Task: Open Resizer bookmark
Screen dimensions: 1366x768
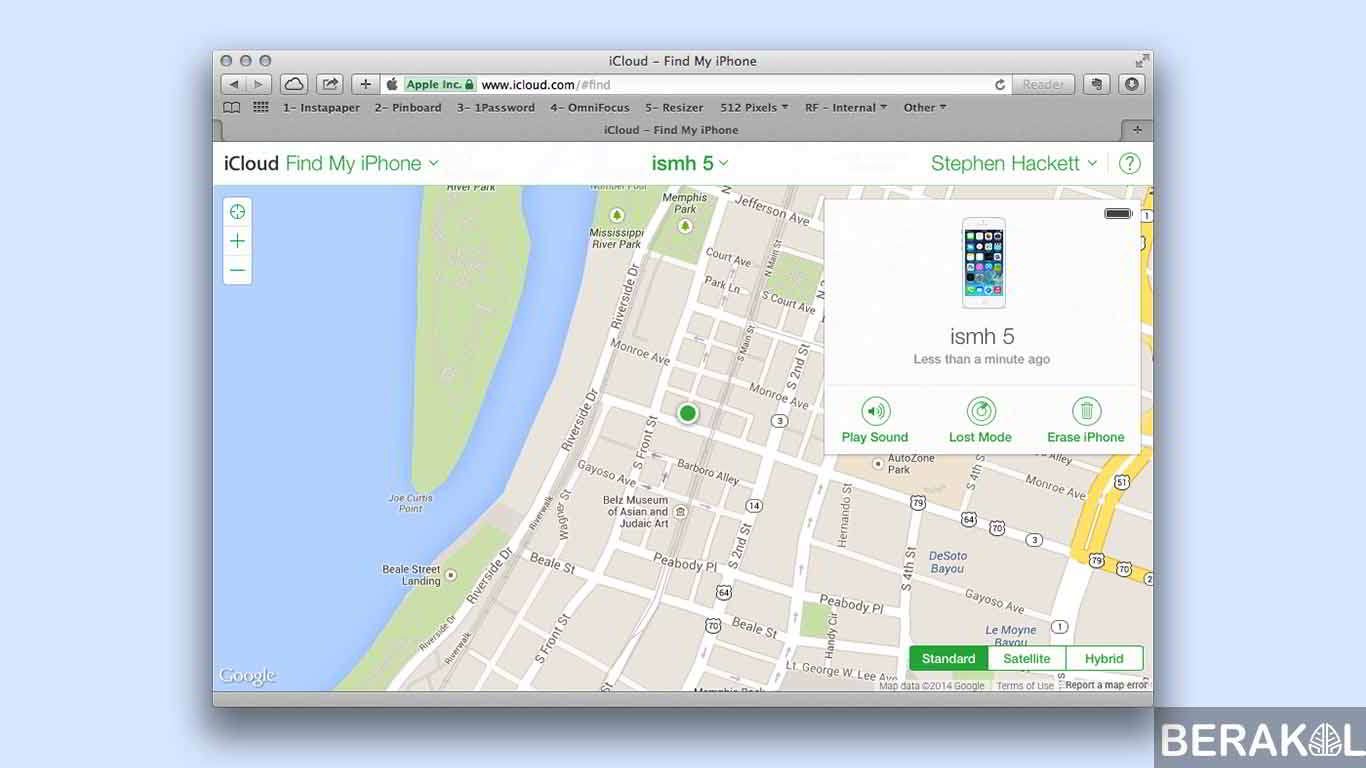Action: pos(674,108)
